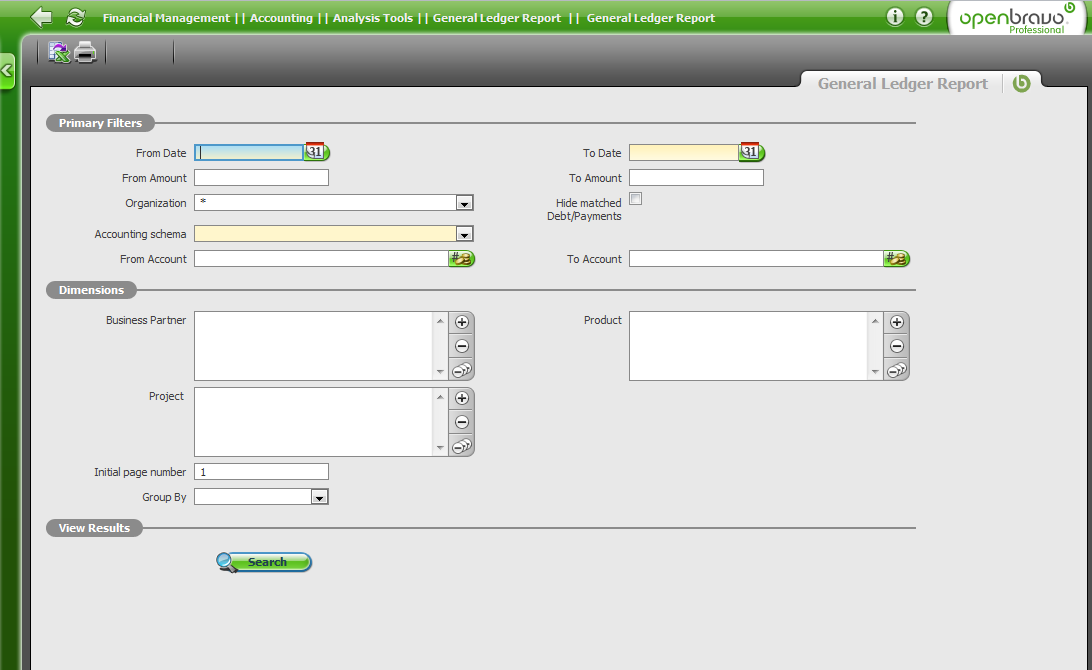Open the To Account selector
Image resolution: width=1092 pixels, height=670 pixels.
pos(896,259)
